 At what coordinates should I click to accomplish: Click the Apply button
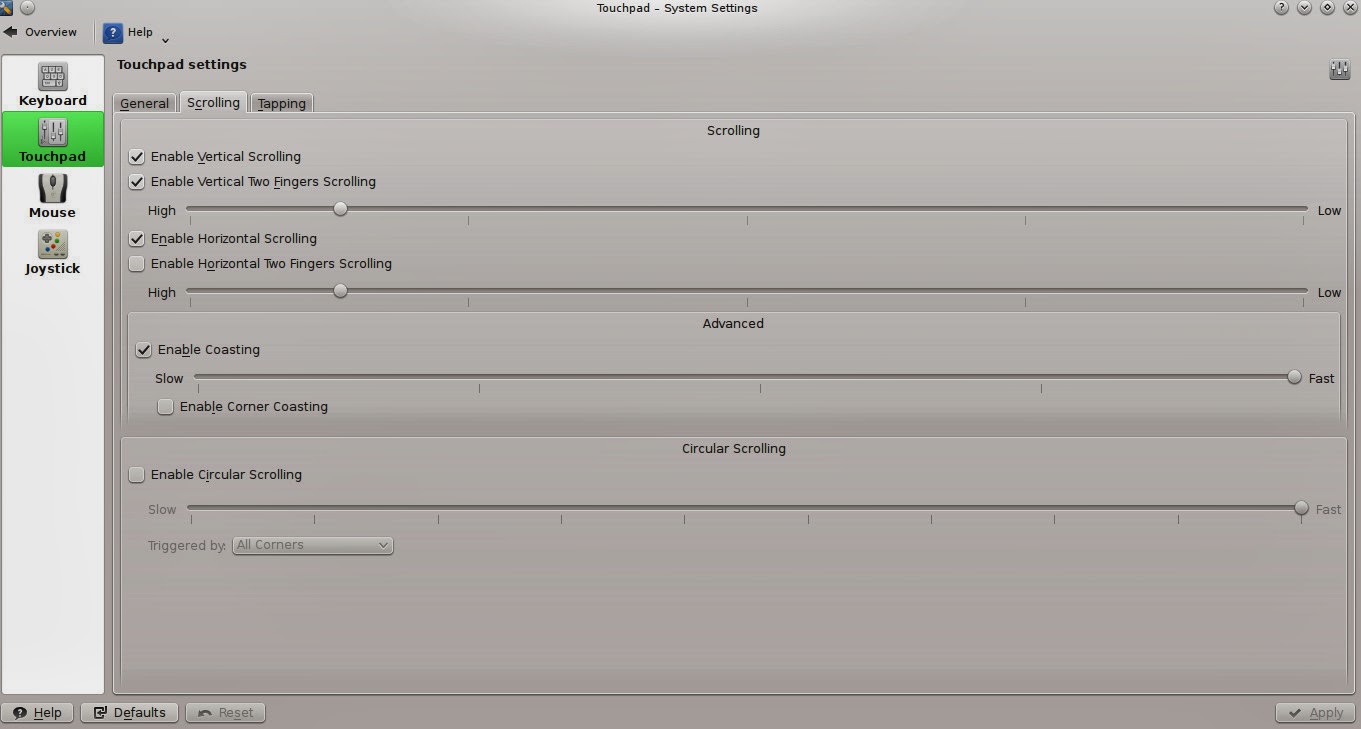click(1316, 713)
